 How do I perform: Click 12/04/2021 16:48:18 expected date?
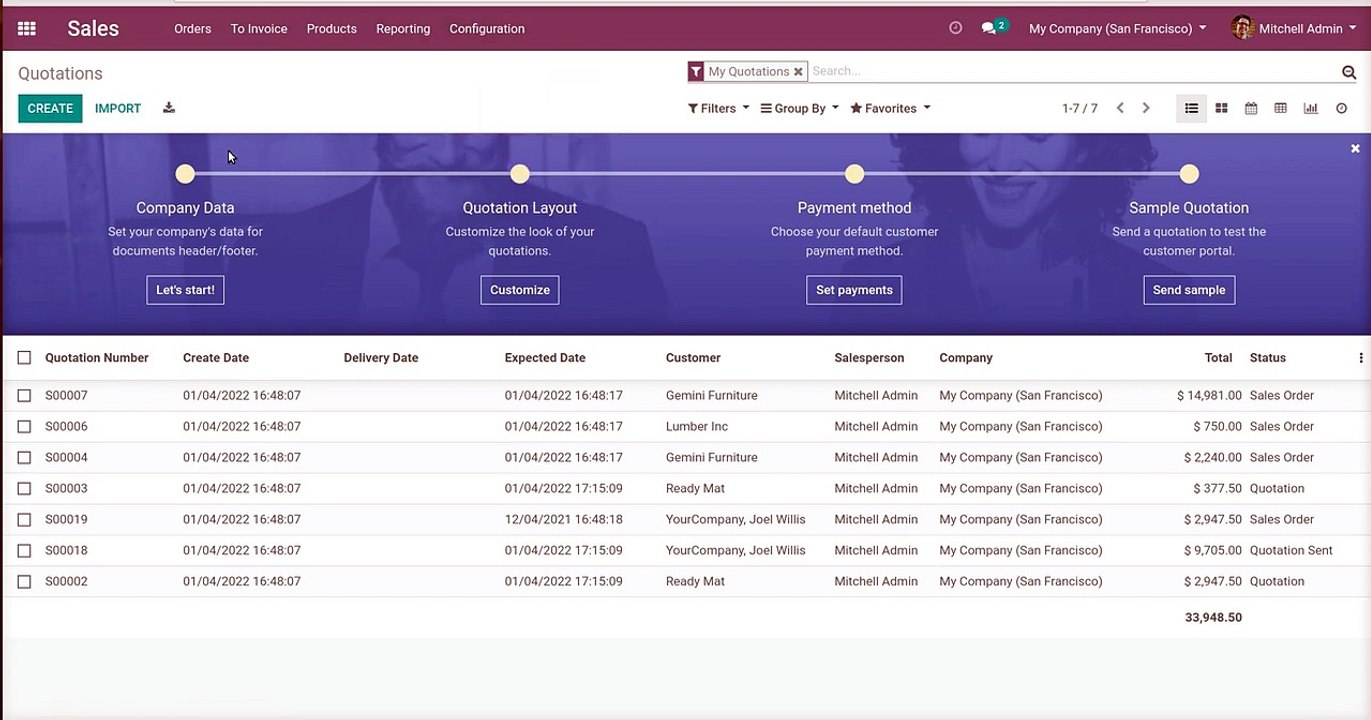coord(563,520)
